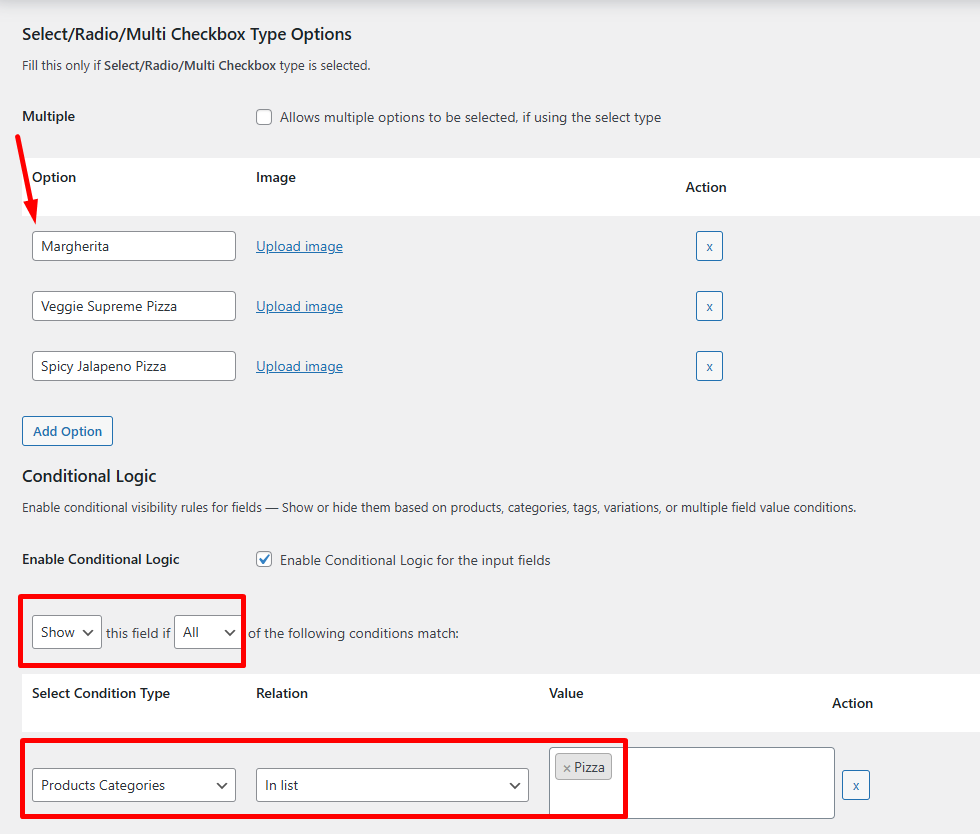Delete the Products Categories condition row
The height and width of the screenshot is (834, 980).
pos(855,785)
